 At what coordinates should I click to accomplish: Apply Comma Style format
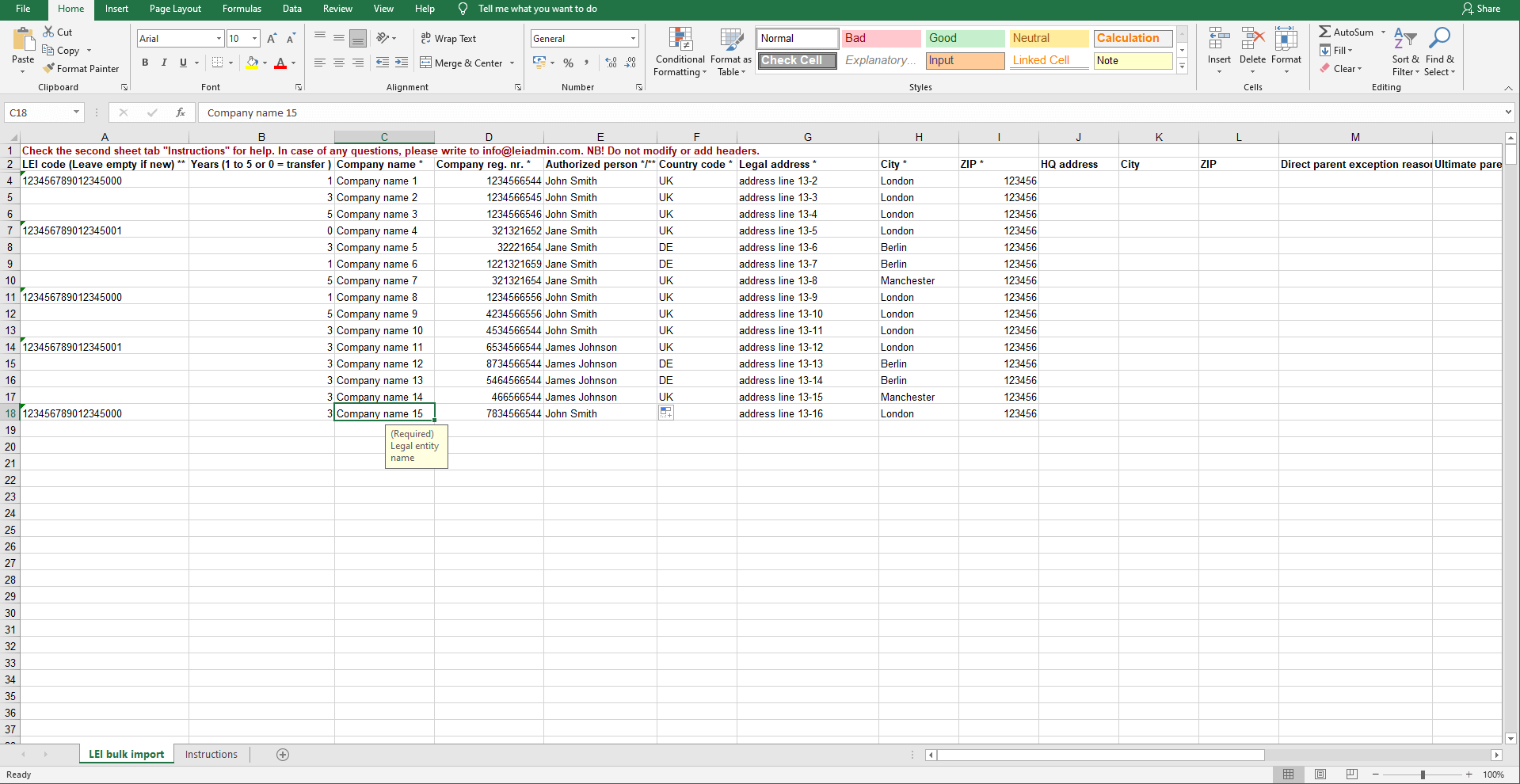click(587, 63)
